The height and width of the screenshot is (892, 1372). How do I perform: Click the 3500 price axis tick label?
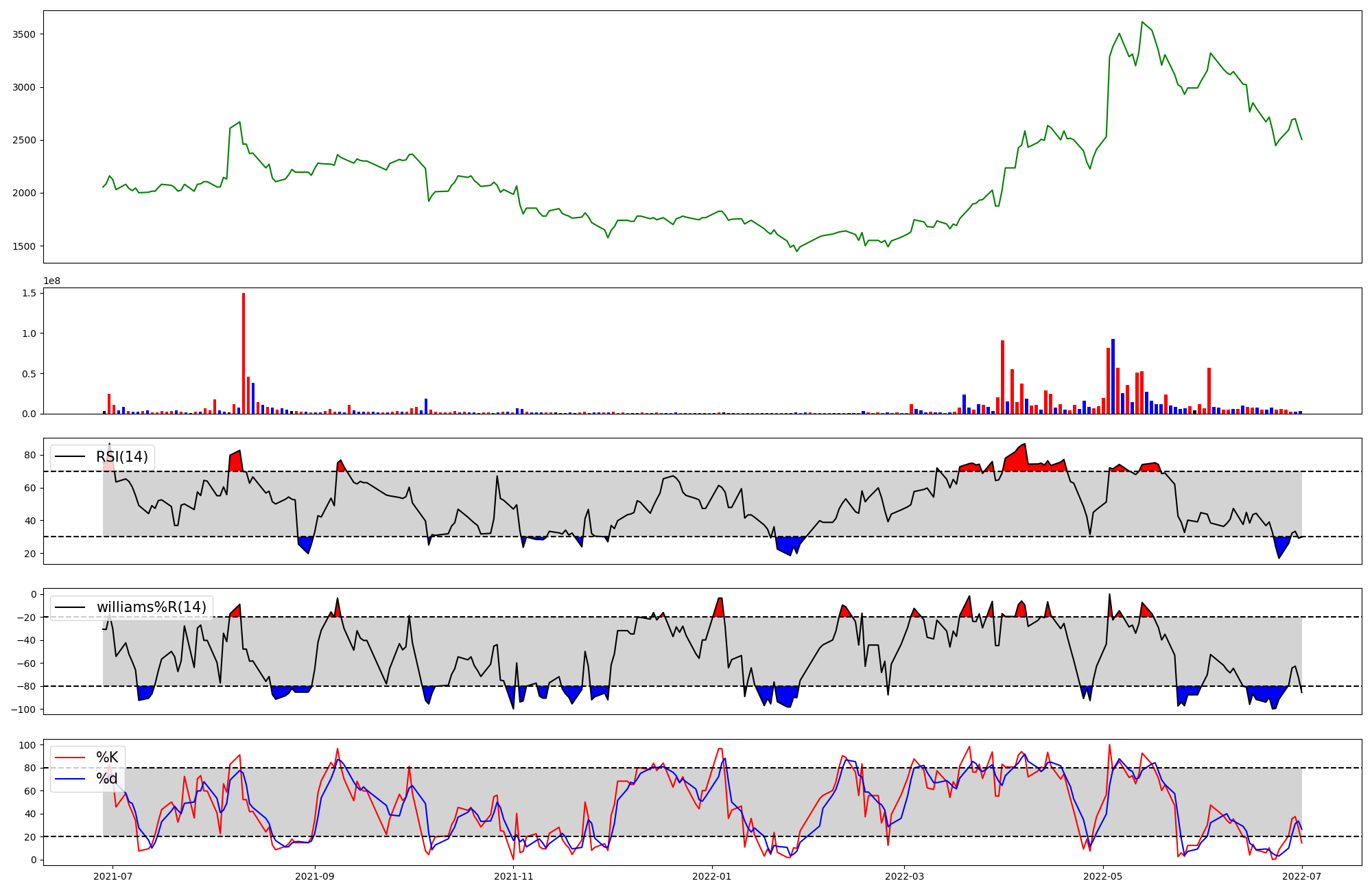point(25,34)
